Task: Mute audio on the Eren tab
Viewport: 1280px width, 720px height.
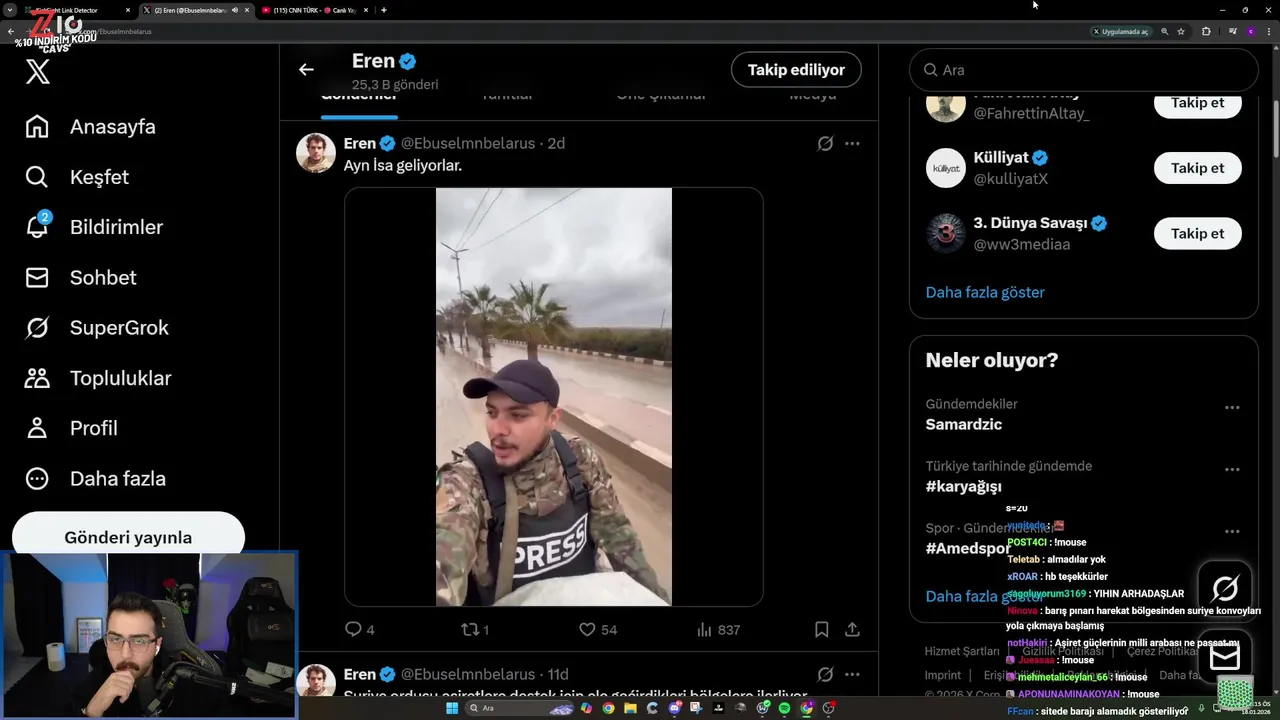Action: tap(235, 10)
